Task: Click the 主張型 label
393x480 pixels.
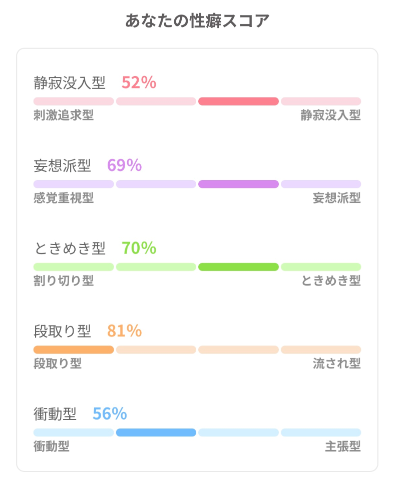Action: [x=343, y=446]
